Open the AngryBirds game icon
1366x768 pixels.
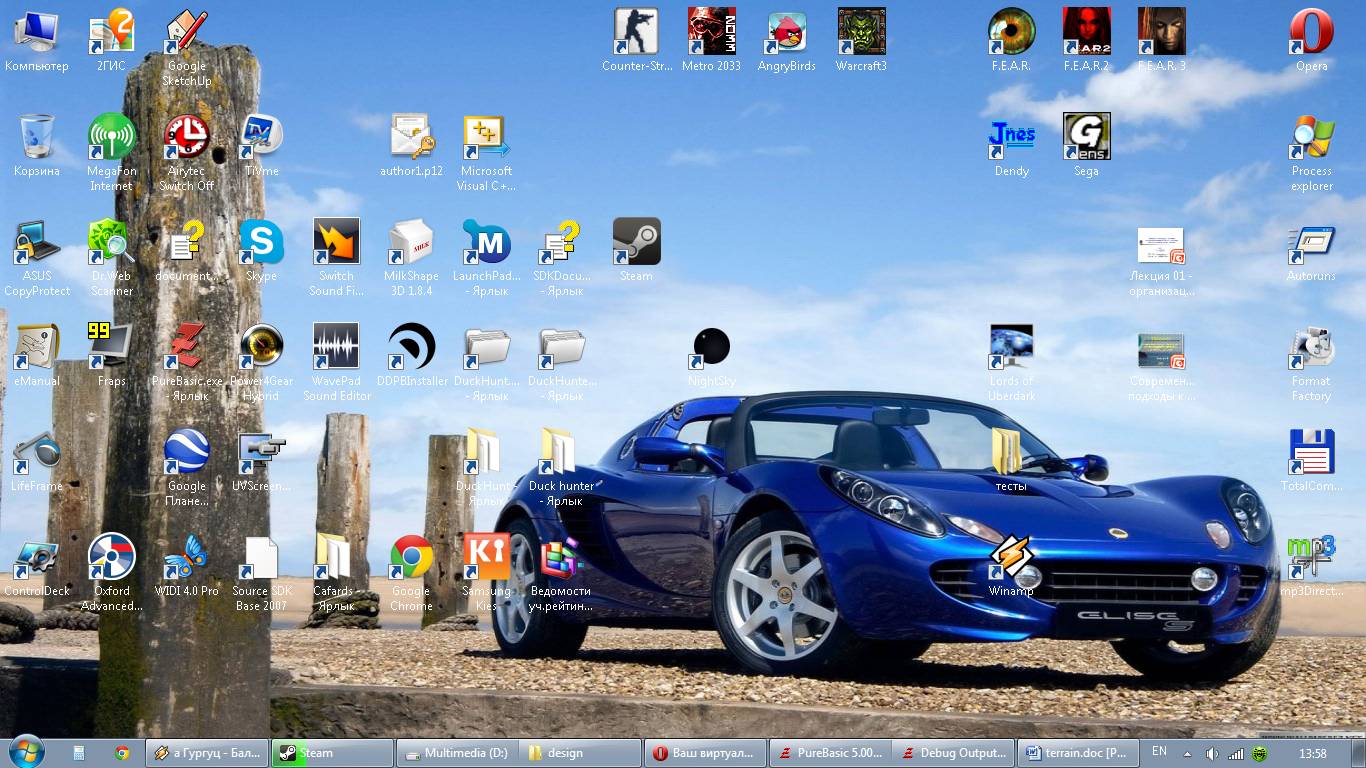pos(787,33)
